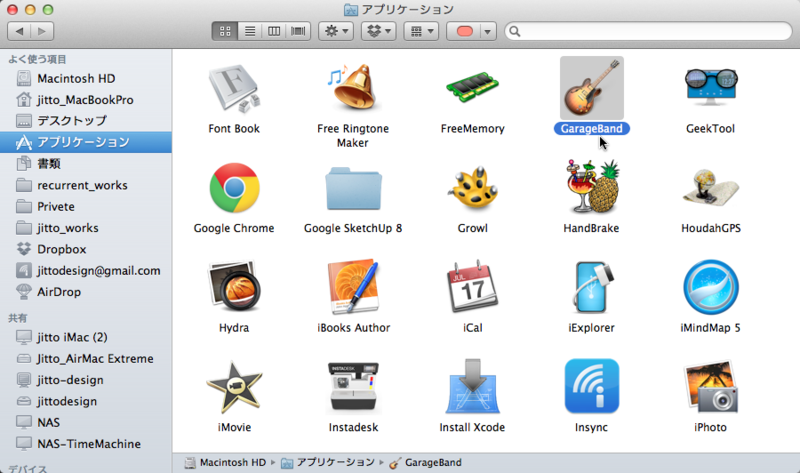The image size is (800, 473).
Task: Click the window title folder proxy icon
Action: pos(351,10)
